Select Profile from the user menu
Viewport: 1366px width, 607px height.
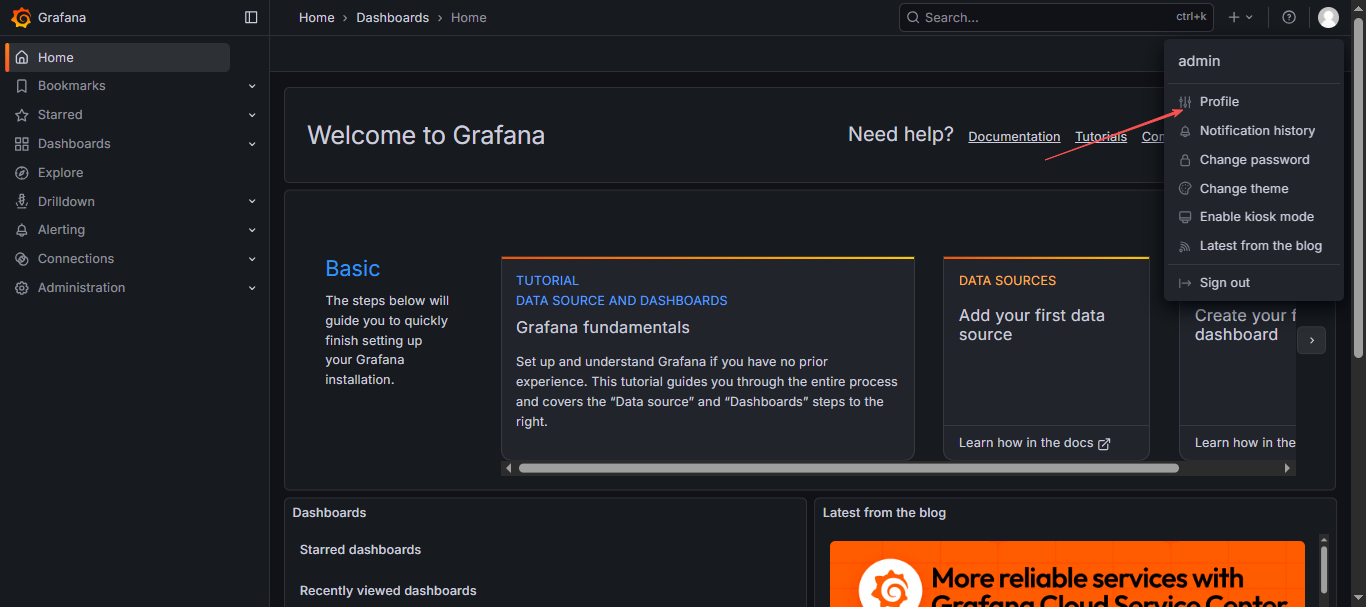(1219, 102)
